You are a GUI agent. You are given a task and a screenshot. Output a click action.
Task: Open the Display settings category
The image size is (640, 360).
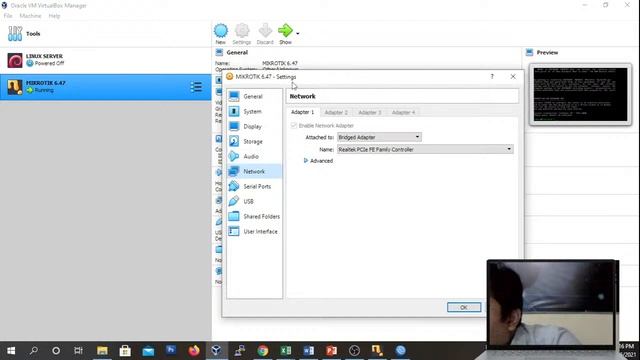click(254, 127)
